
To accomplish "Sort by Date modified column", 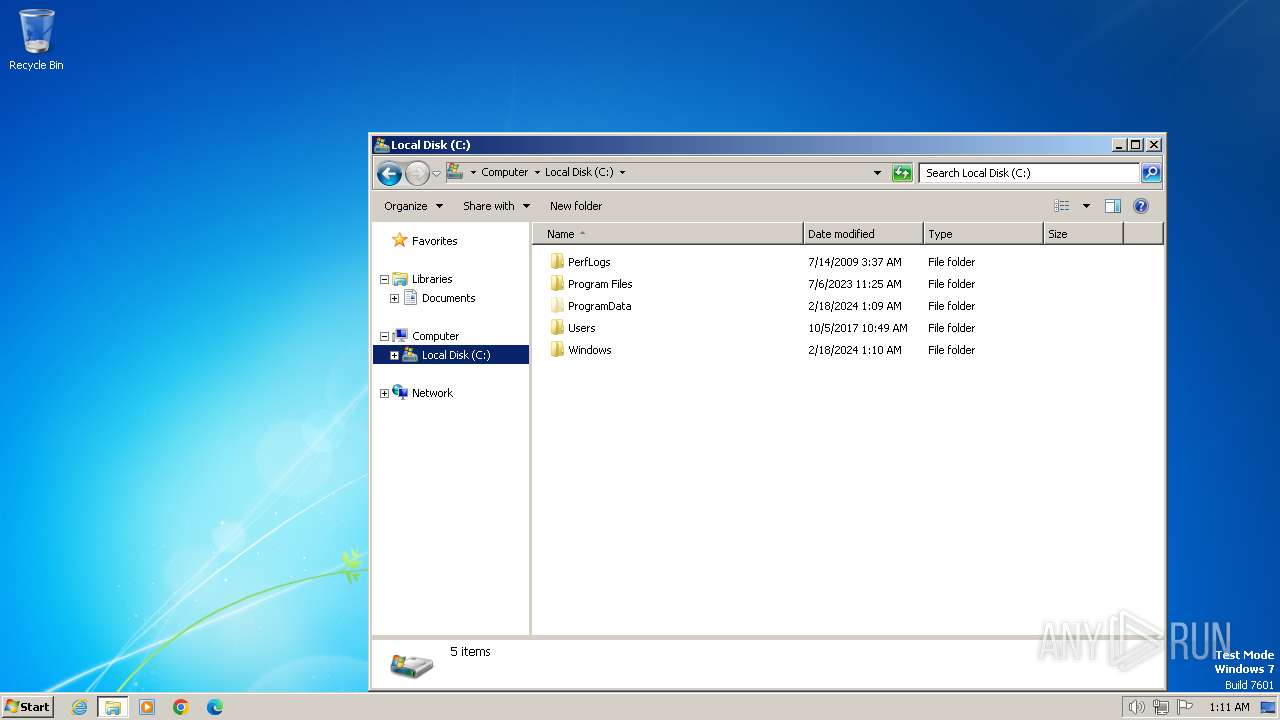I will tap(863, 234).
